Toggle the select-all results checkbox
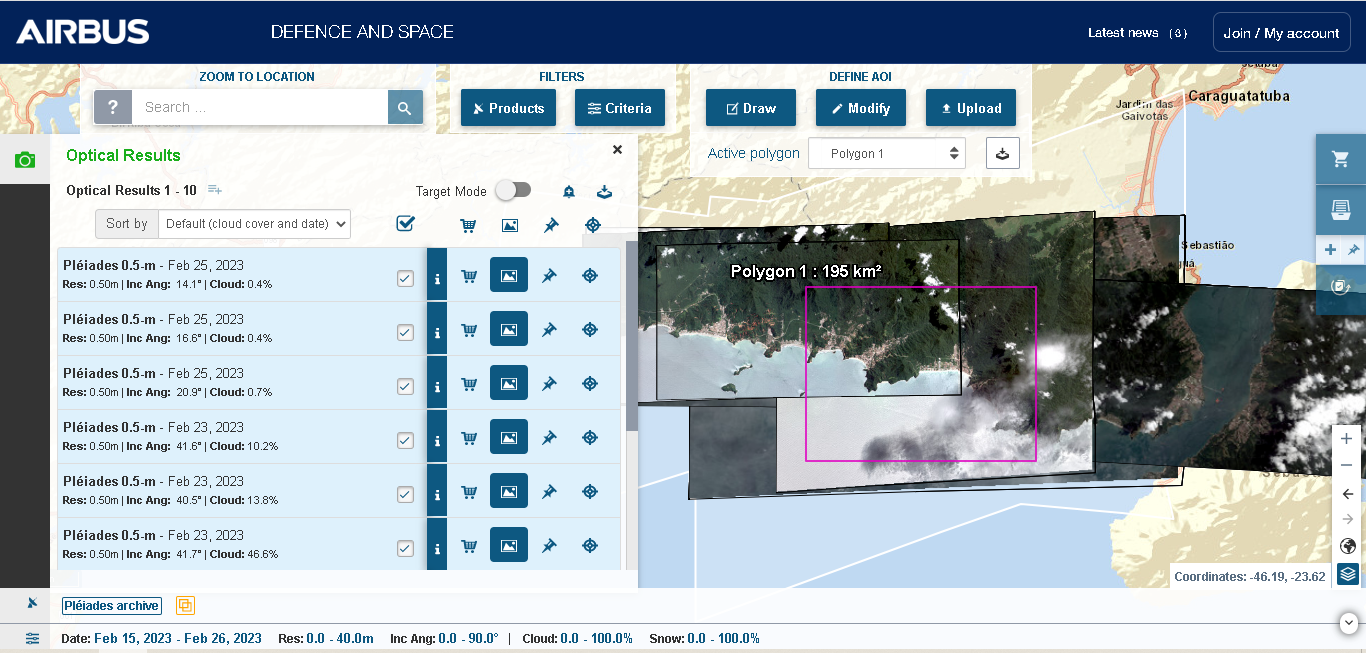The image size is (1366, 653). (x=405, y=224)
